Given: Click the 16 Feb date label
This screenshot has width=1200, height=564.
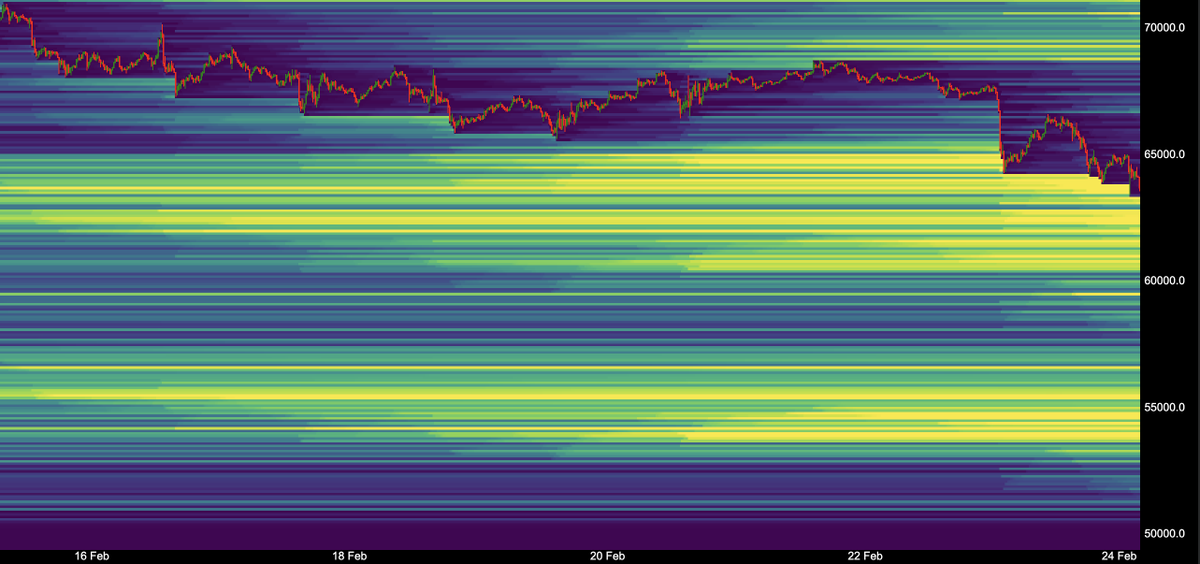Looking at the screenshot, I should pos(92,555).
